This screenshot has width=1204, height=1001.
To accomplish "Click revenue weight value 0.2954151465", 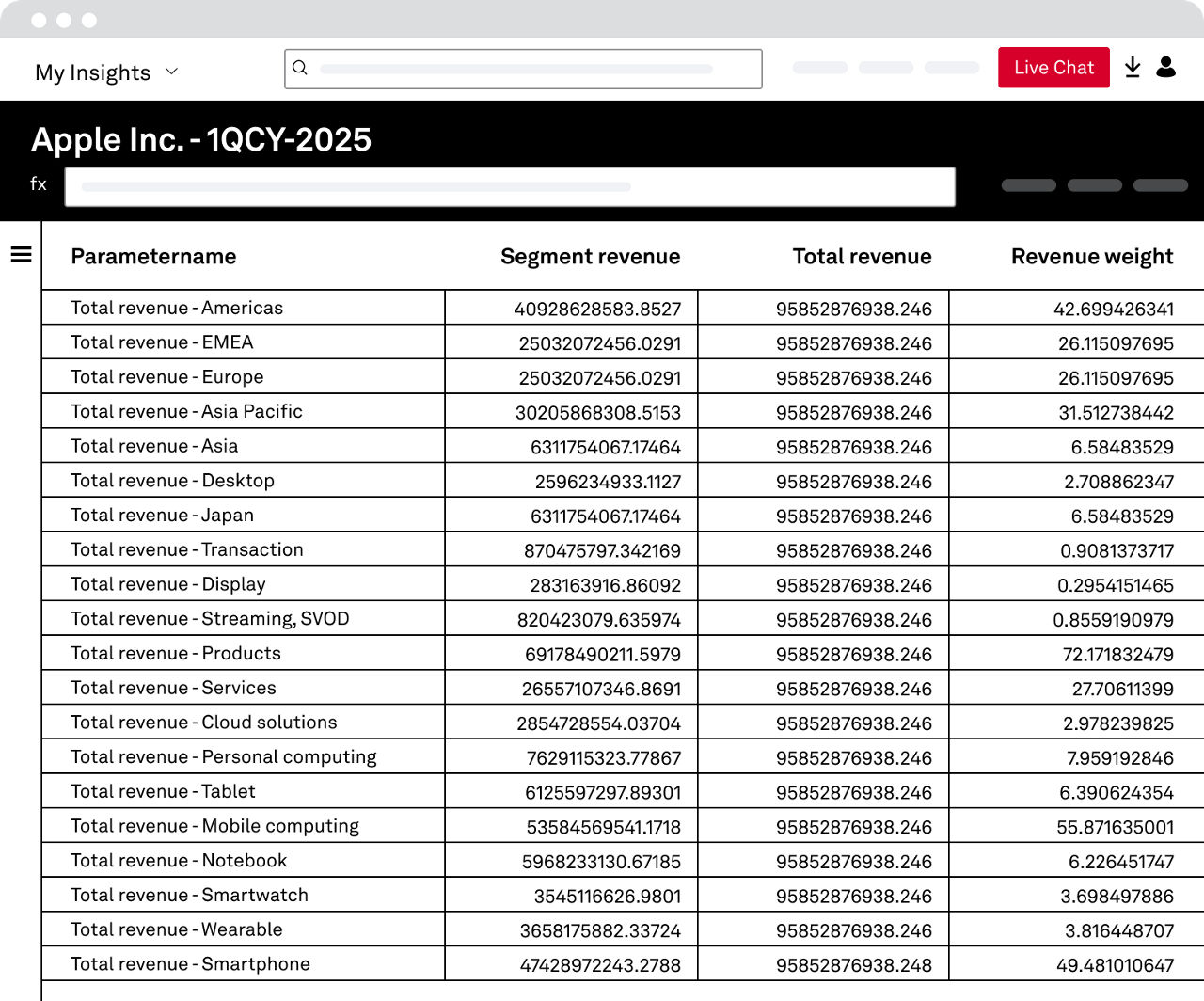I will pyautogui.click(x=1116, y=585).
